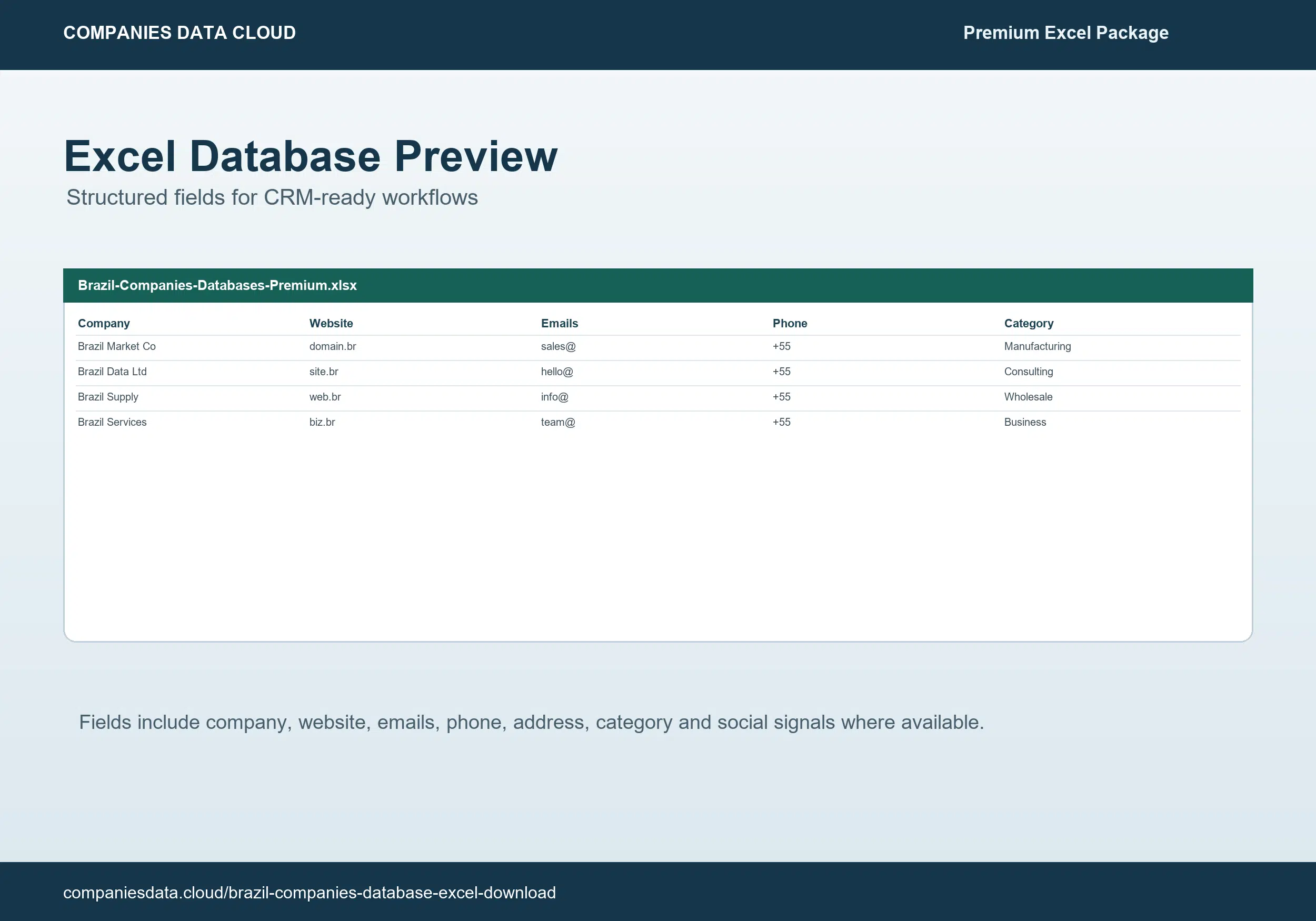The image size is (1316, 921).
Task: Click the +55 phone in Brazil Supply row
Action: click(x=782, y=397)
